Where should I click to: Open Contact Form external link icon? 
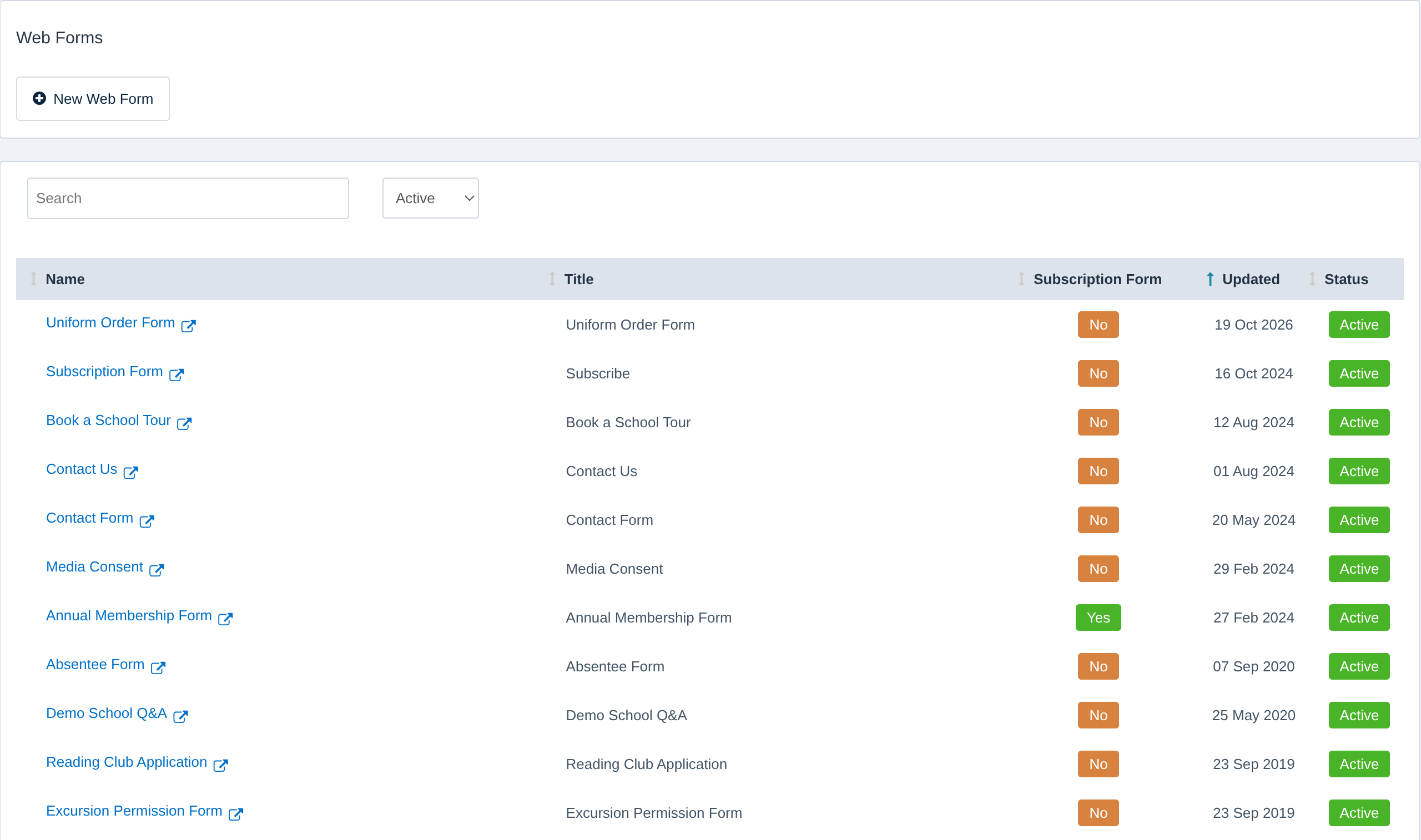tap(147, 522)
